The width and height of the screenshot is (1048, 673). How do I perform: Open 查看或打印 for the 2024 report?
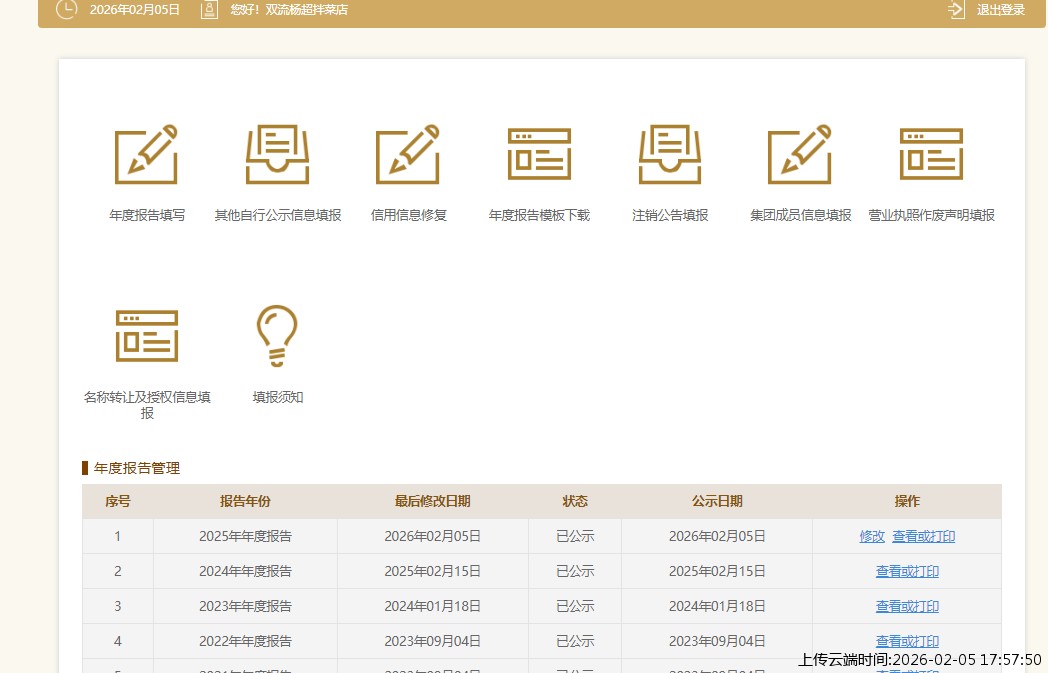point(907,571)
